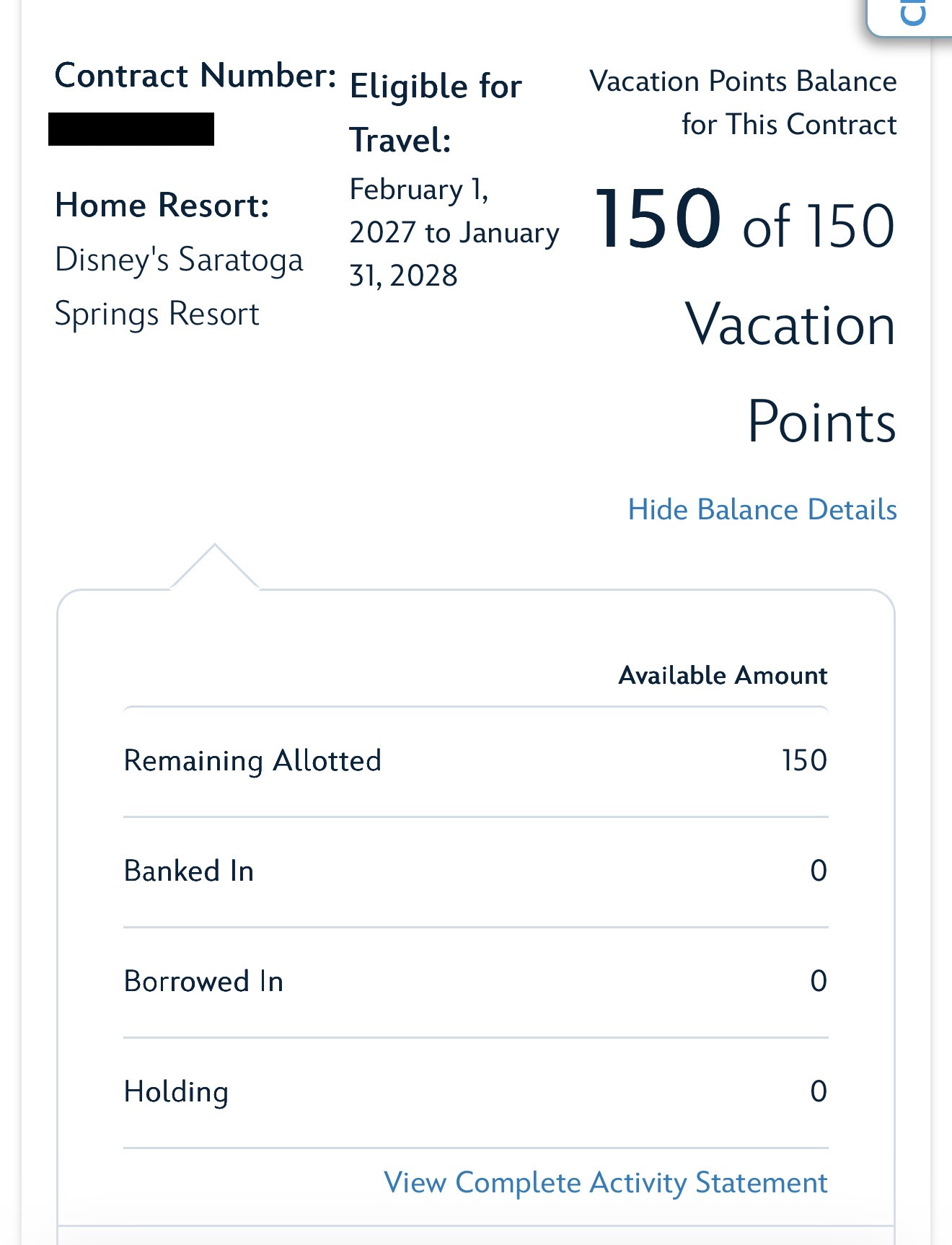This screenshot has height=1245, width=952.
Task: Select the February 1, 2027 date range
Action: point(454,232)
